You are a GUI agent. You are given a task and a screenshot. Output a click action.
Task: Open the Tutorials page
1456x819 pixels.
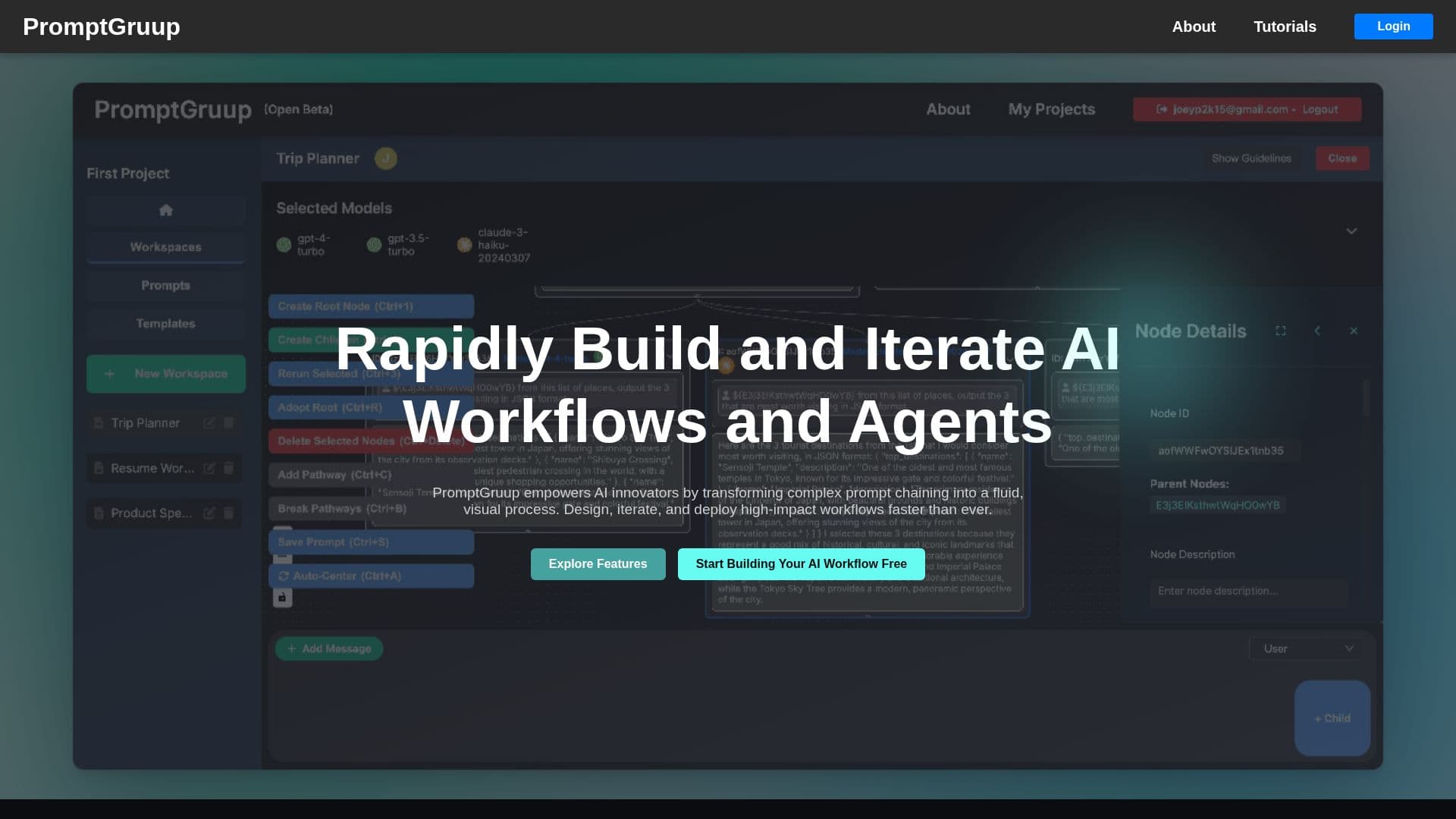click(1285, 27)
